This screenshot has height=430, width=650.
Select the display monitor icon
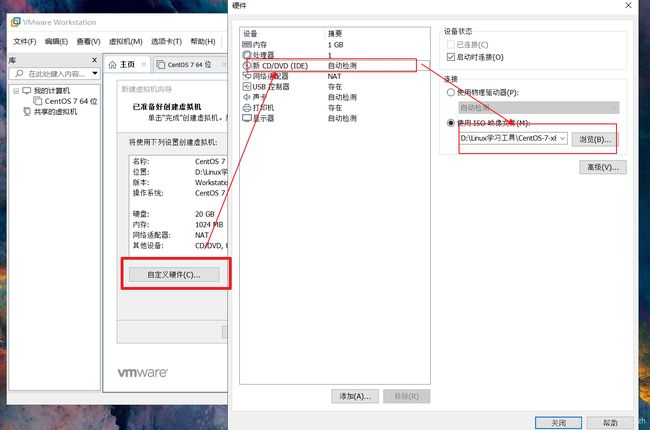[x=247, y=118]
